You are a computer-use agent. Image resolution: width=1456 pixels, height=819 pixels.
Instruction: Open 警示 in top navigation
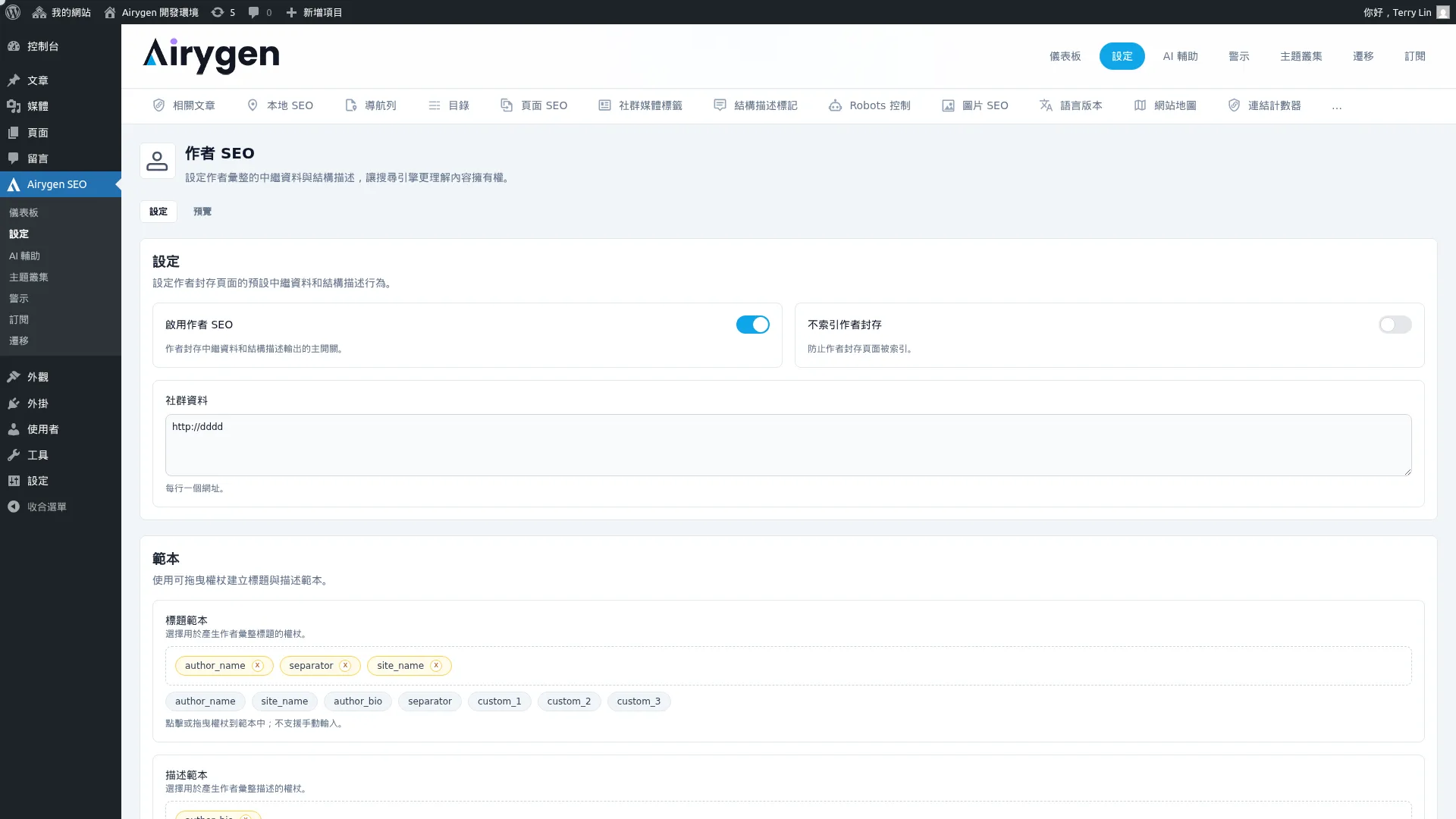[1239, 56]
